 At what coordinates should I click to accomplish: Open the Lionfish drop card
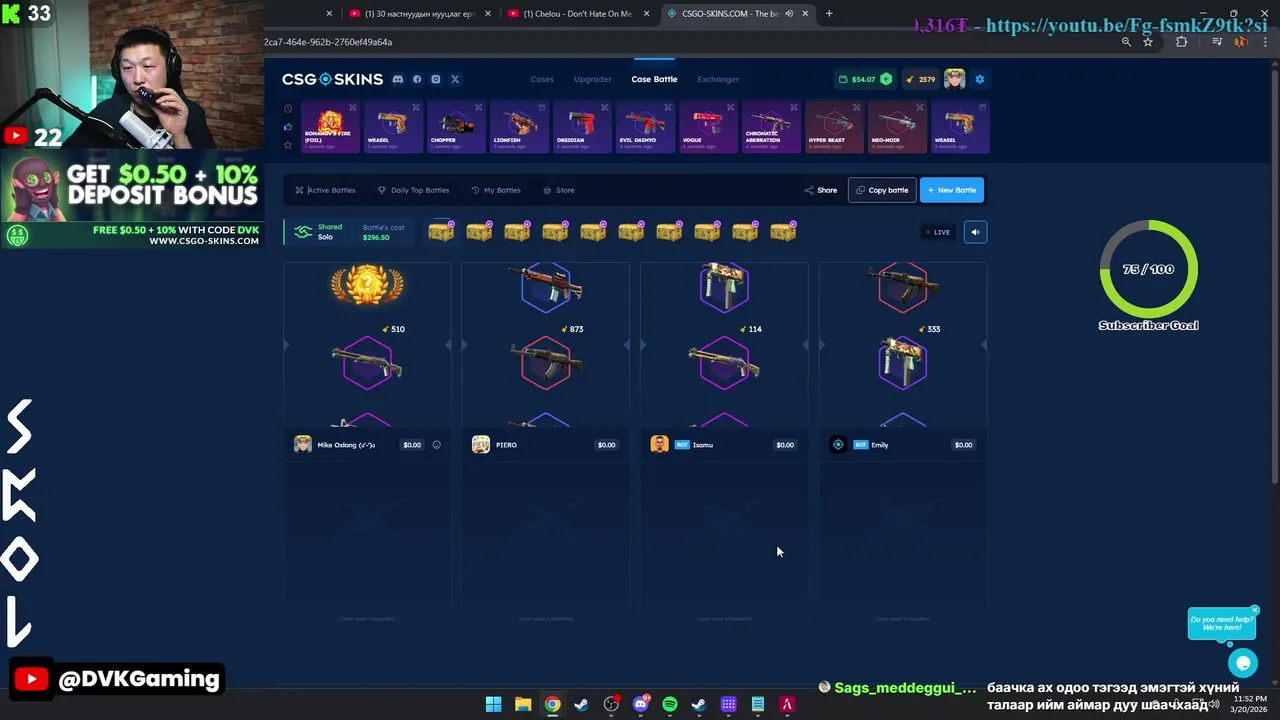pos(519,127)
